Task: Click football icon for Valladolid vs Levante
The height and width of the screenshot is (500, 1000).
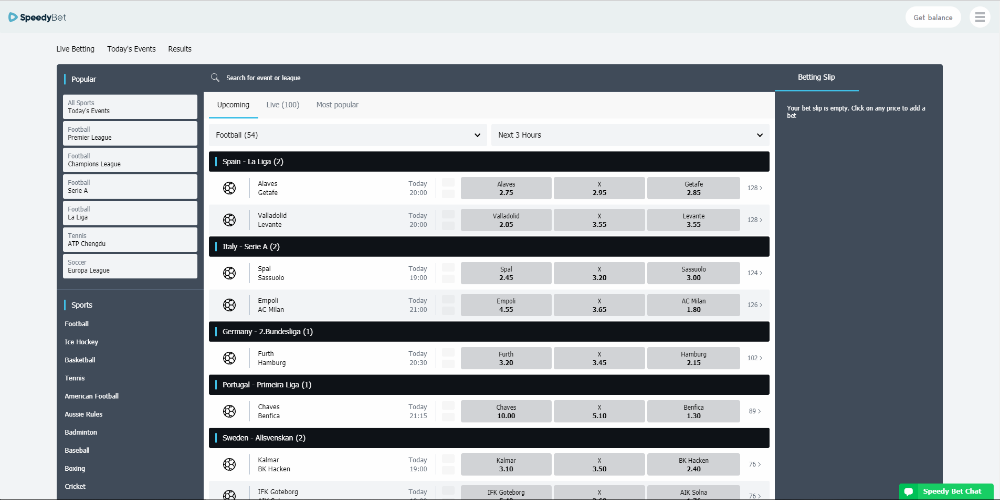Action: coord(229,220)
